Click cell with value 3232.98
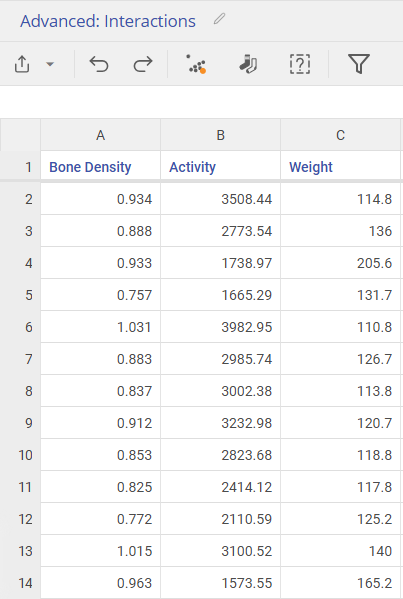This screenshot has width=403, height=599. tap(220, 423)
